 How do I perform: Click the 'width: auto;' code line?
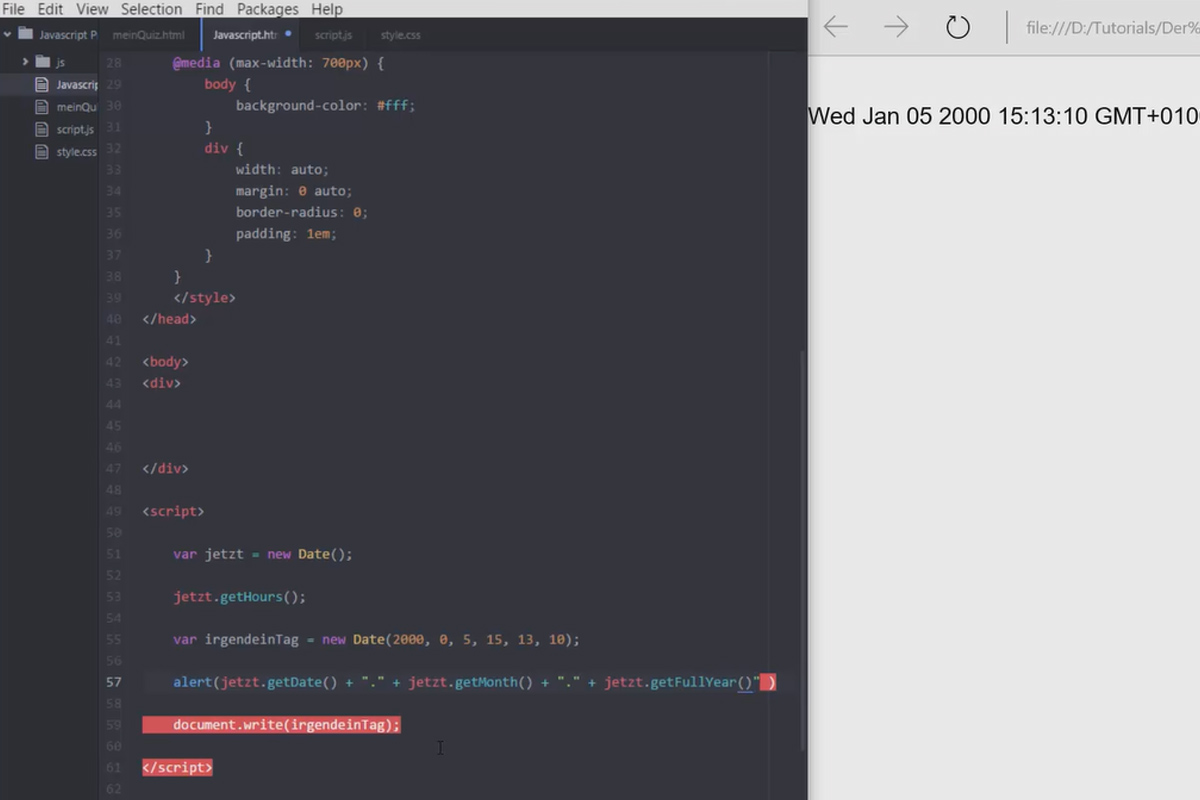[x=282, y=170]
